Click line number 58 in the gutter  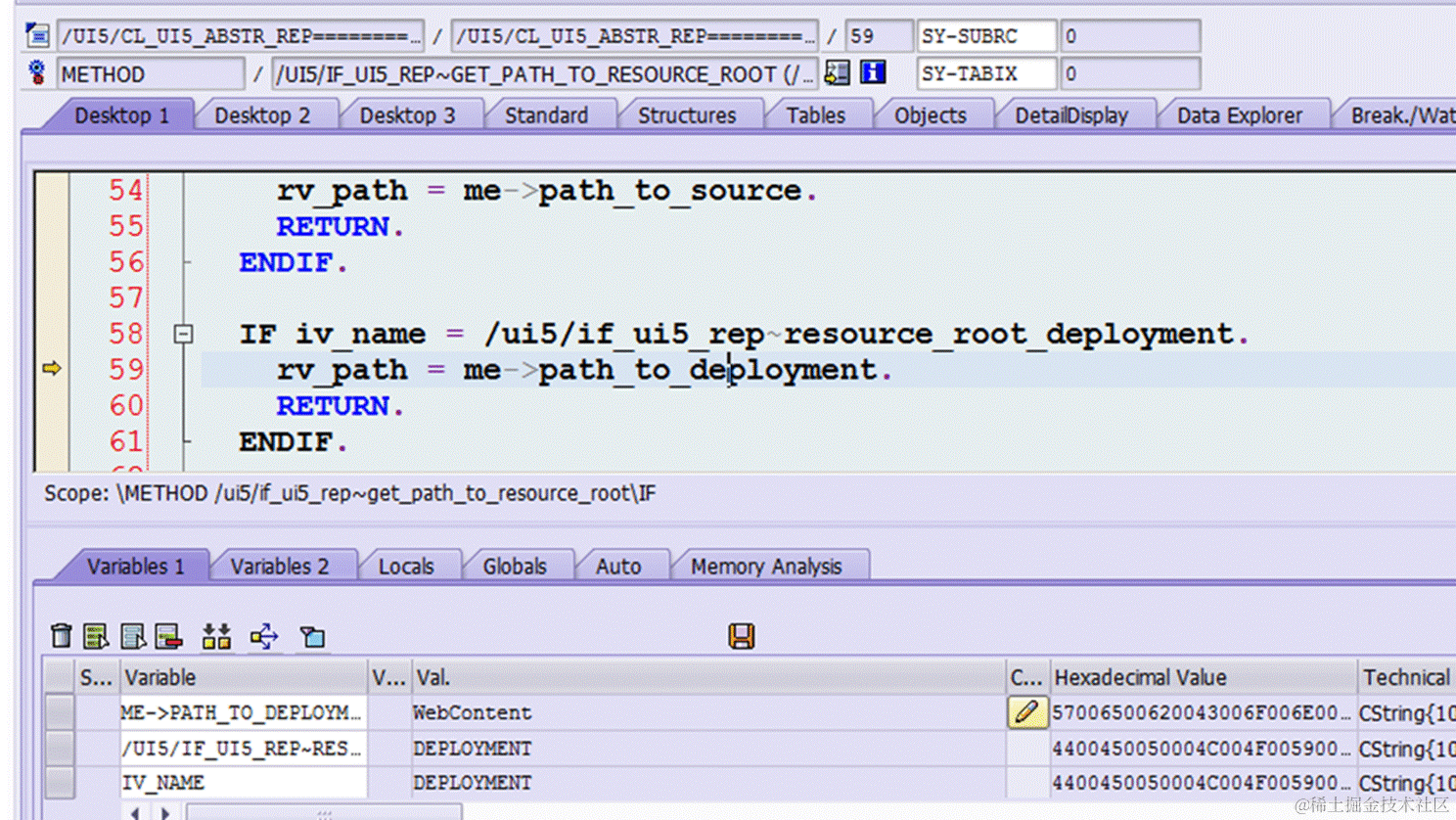pyautogui.click(x=125, y=334)
